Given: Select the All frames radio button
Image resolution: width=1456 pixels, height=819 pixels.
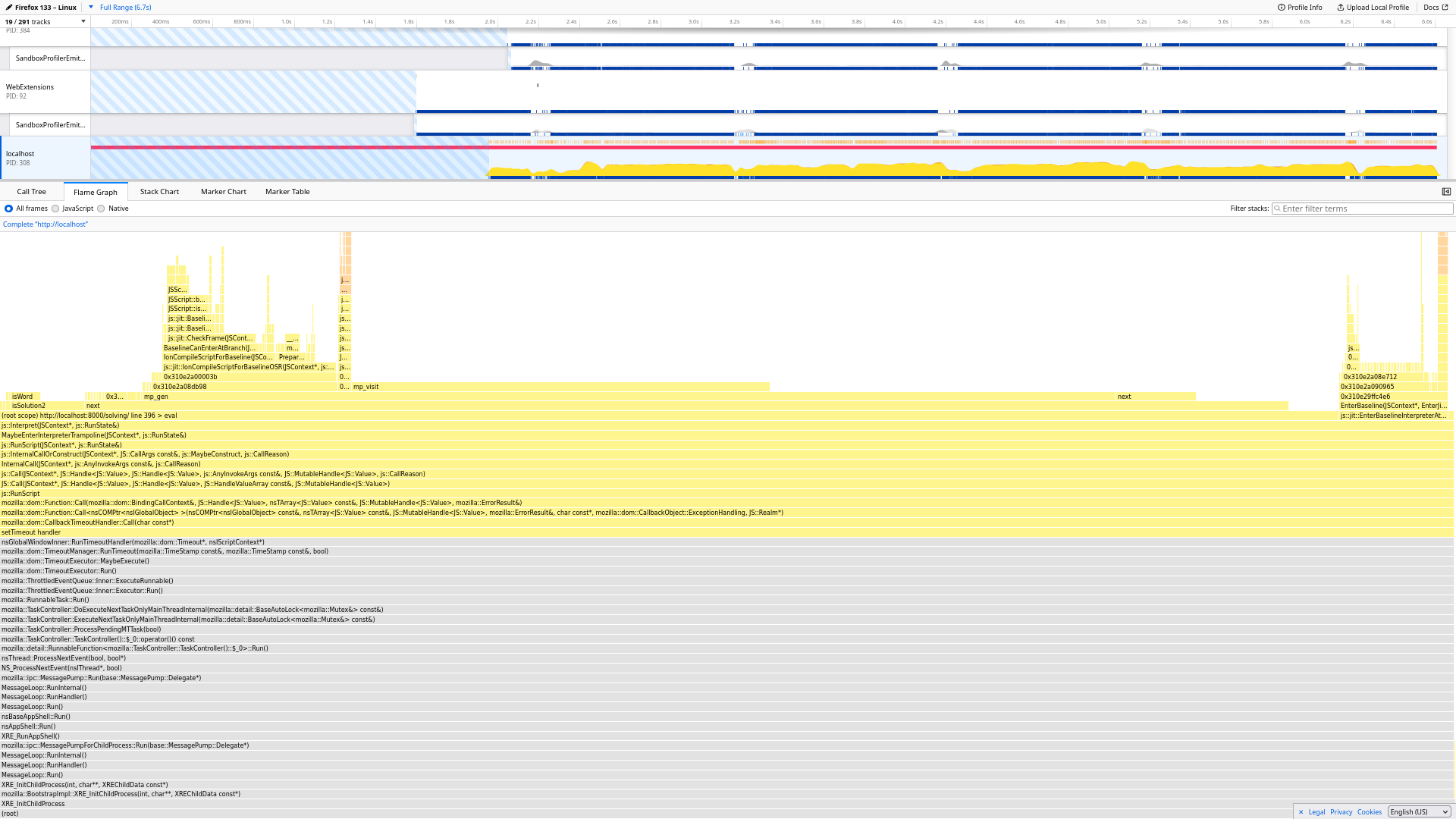Looking at the screenshot, I should tap(9, 209).
